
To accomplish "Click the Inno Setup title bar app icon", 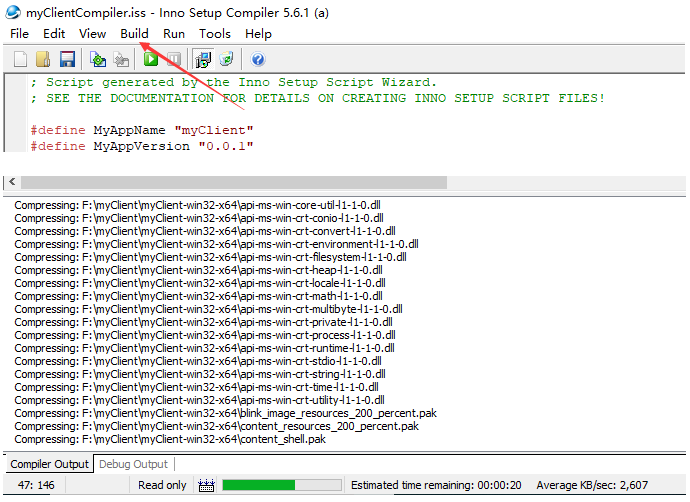I will pyautogui.click(x=13, y=12).
